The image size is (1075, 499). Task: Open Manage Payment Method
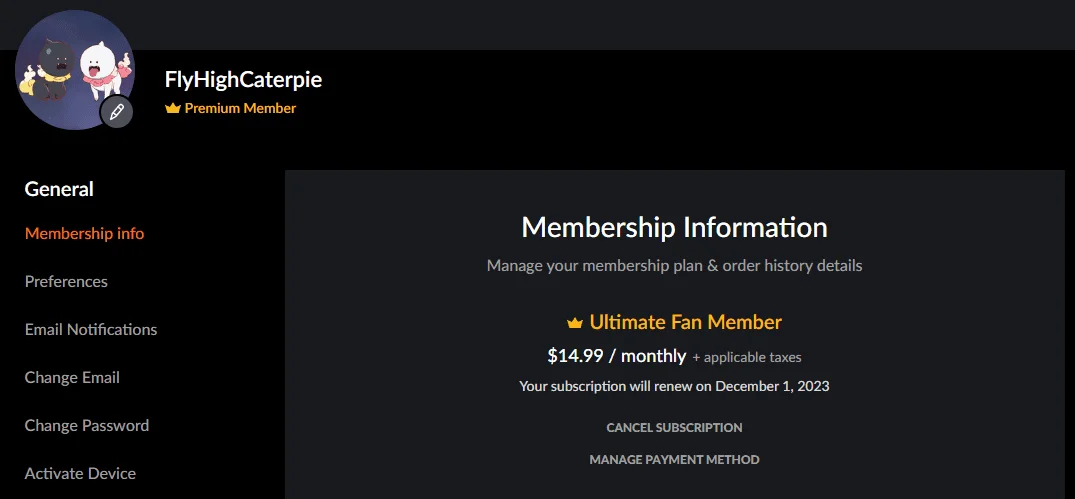pos(674,460)
